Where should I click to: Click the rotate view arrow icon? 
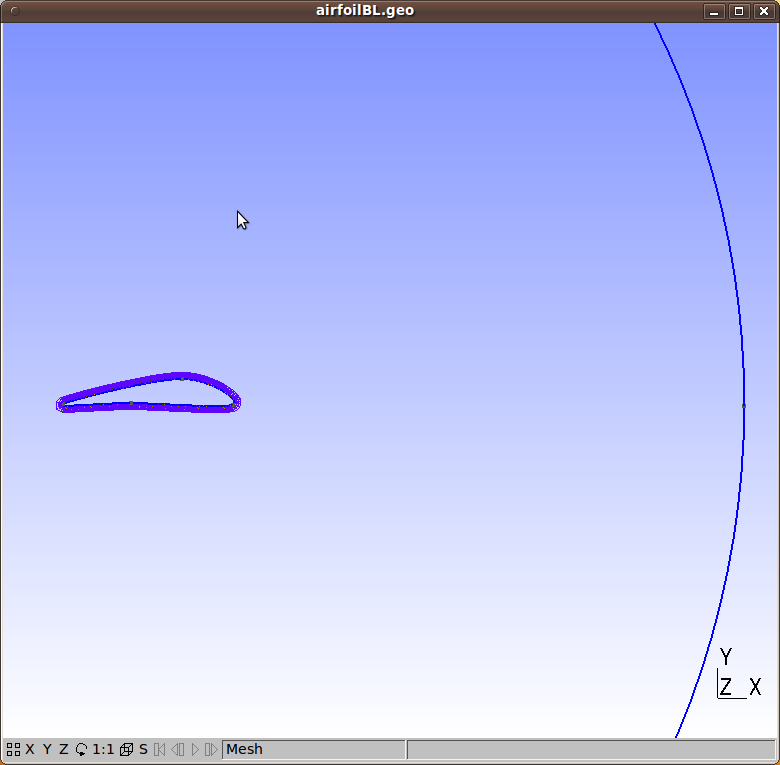[x=82, y=750]
